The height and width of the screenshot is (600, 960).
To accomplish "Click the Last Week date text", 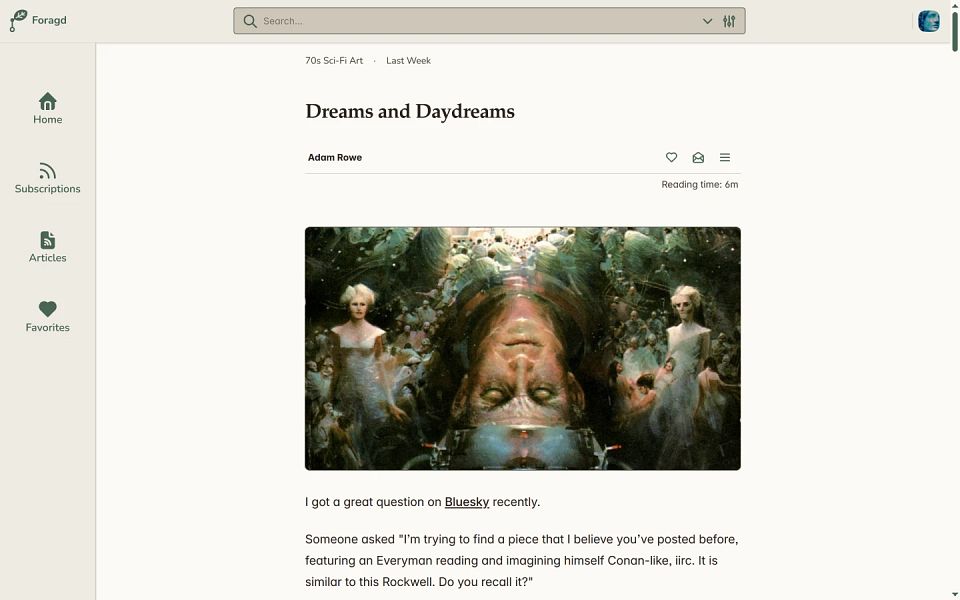I will [408, 61].
